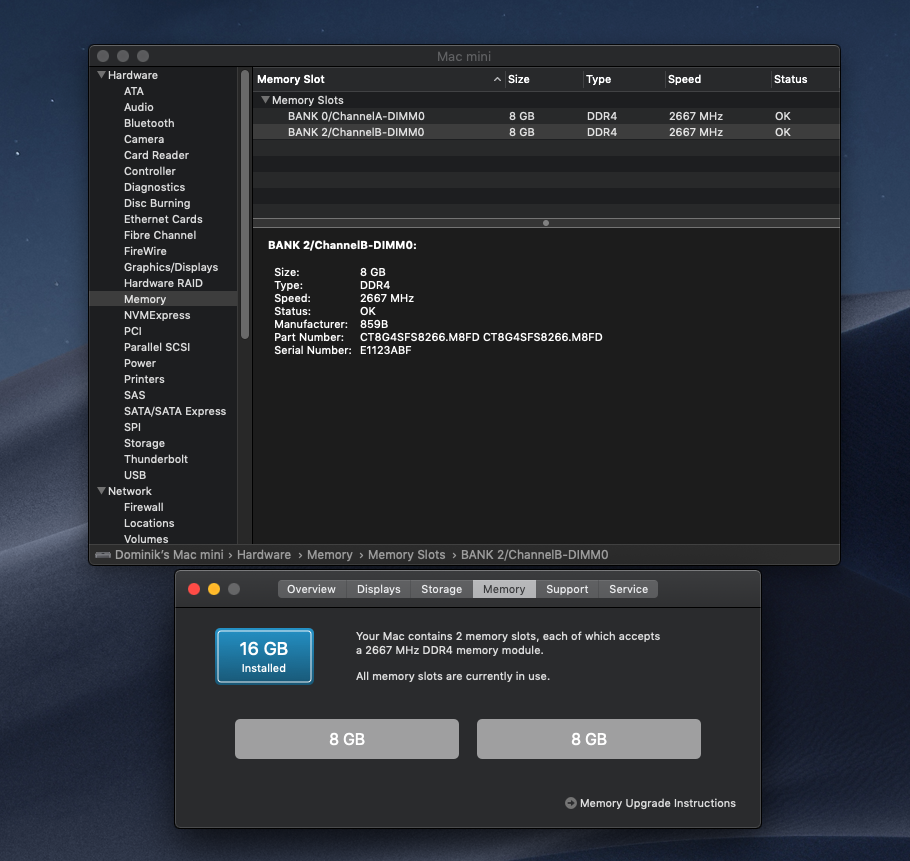Click the serial number E1123ABF
The image size is (910, 861).
[385, 350]
